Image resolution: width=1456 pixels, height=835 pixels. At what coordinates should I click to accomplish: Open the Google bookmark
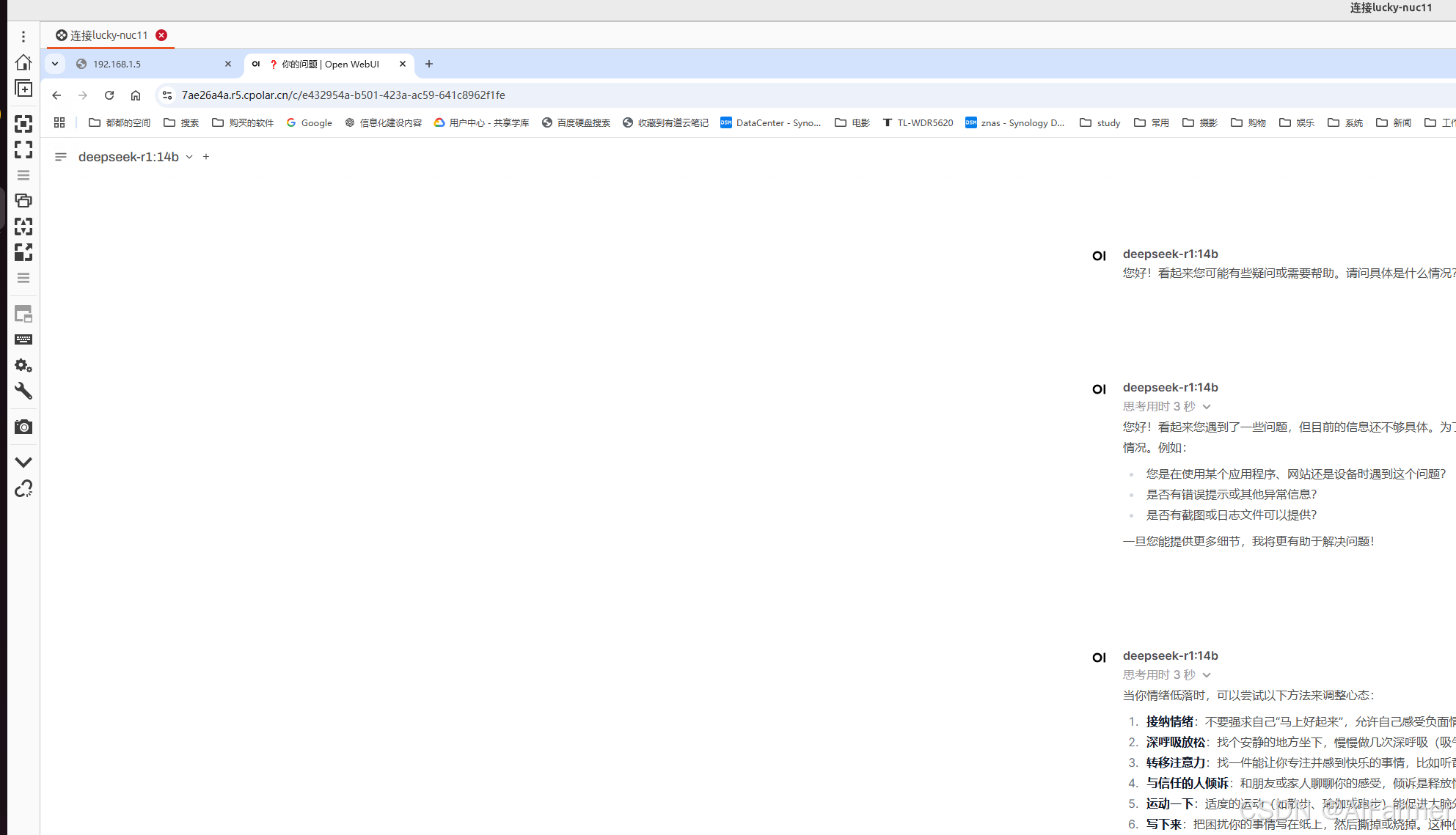pos(309,122)
